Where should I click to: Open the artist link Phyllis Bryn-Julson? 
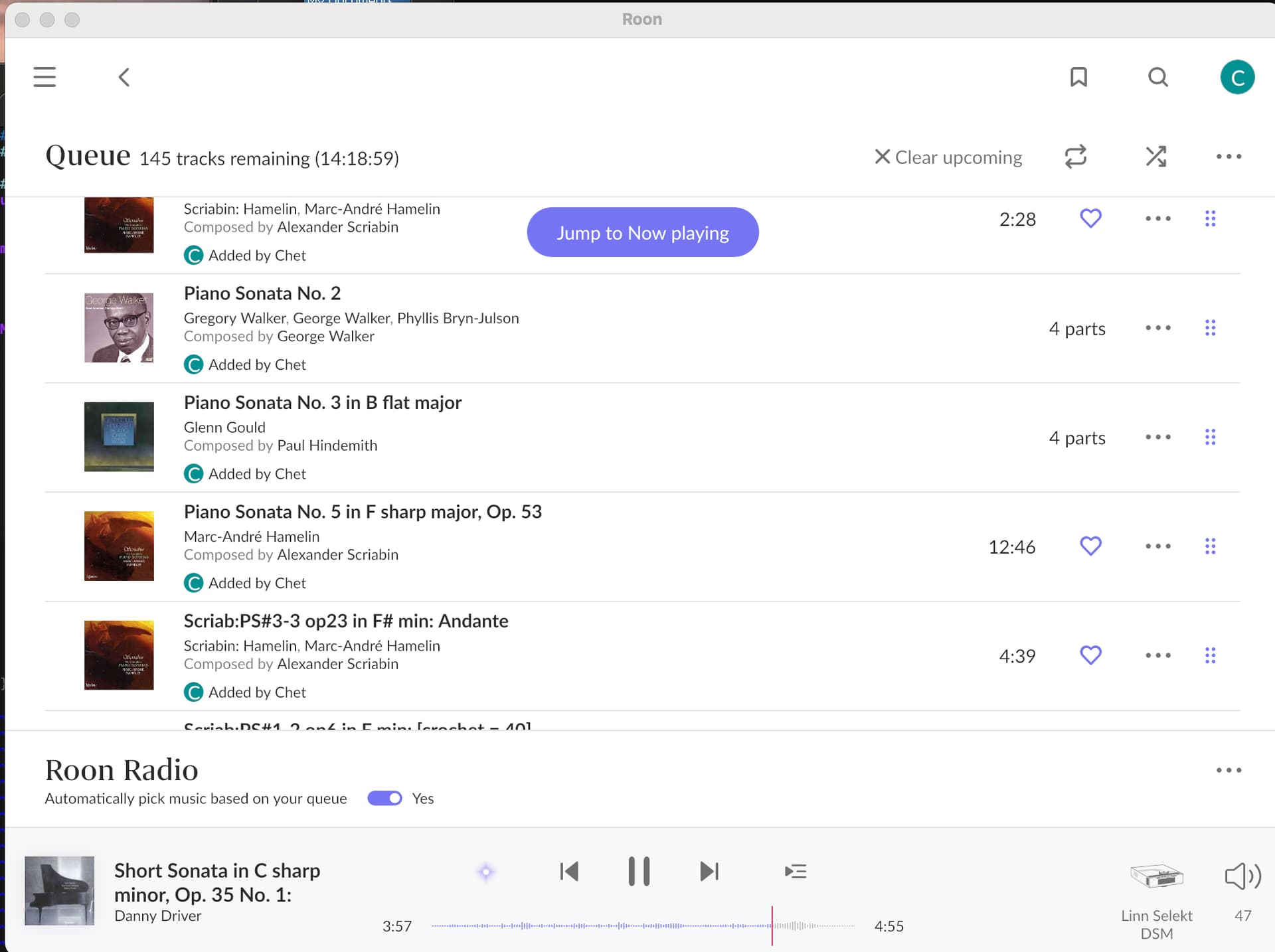[x=458, y=319]
